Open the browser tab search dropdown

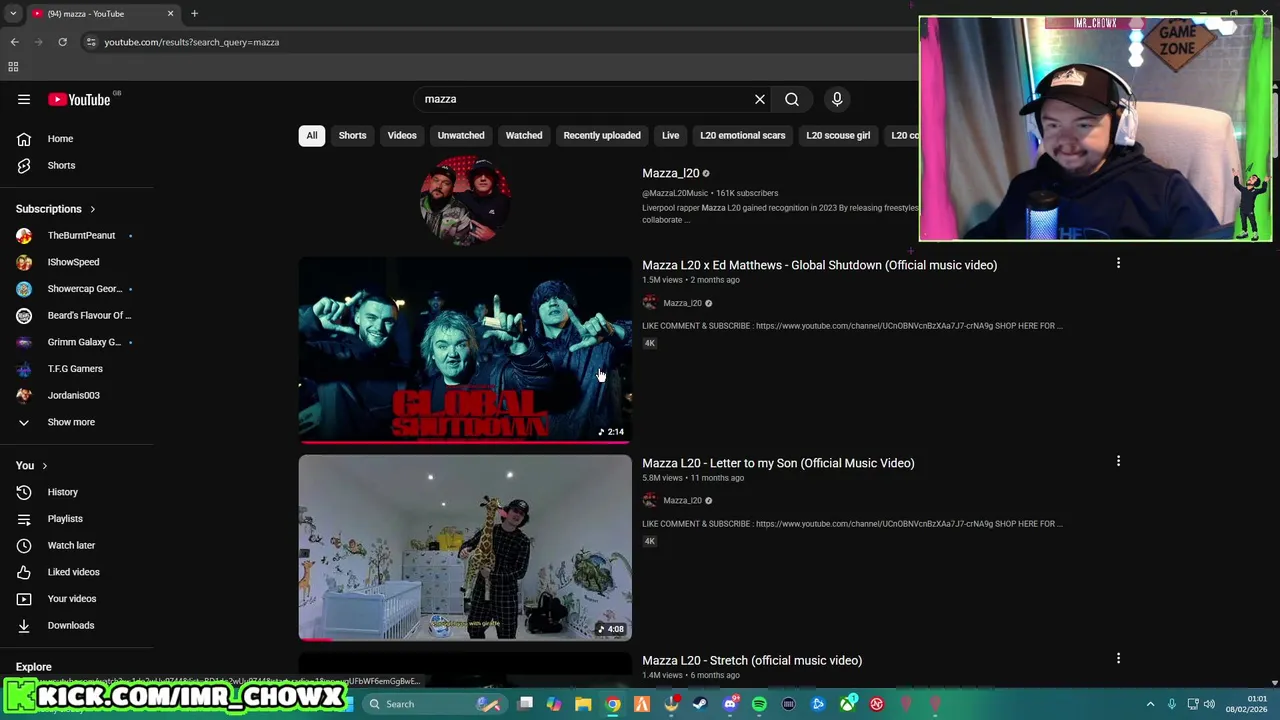[13, 14]
